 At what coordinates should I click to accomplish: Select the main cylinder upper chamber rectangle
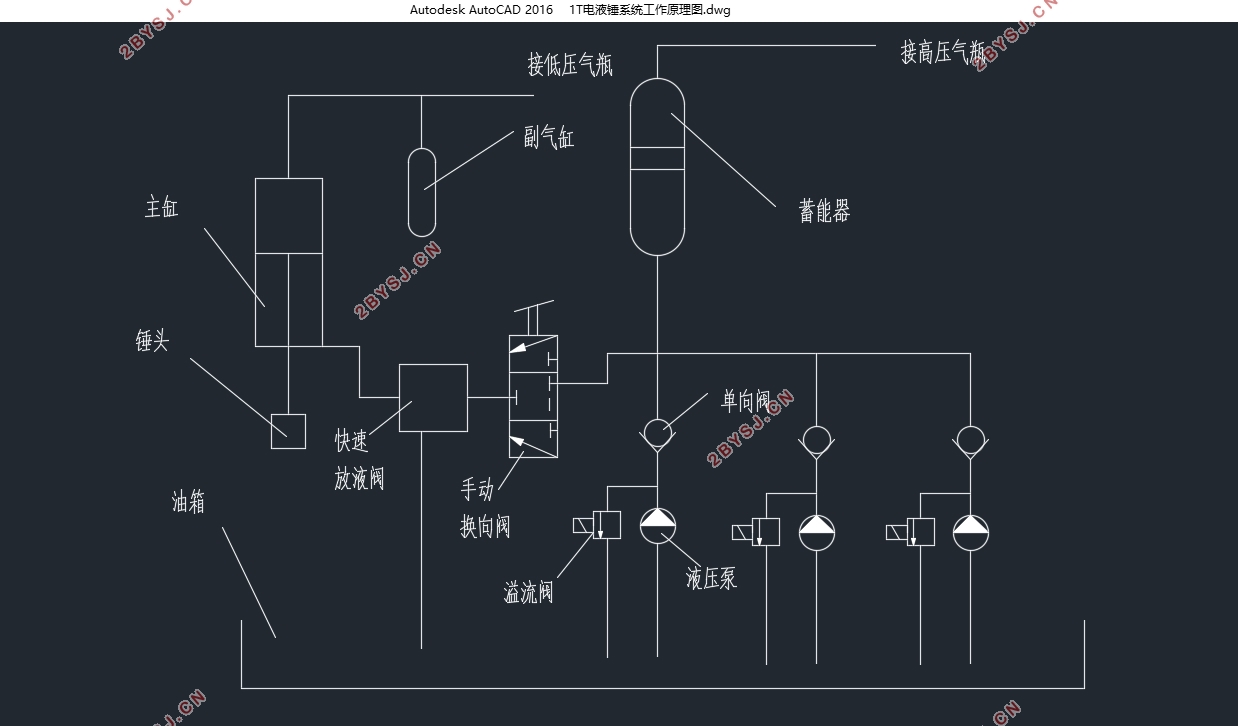tap(289, 215)
